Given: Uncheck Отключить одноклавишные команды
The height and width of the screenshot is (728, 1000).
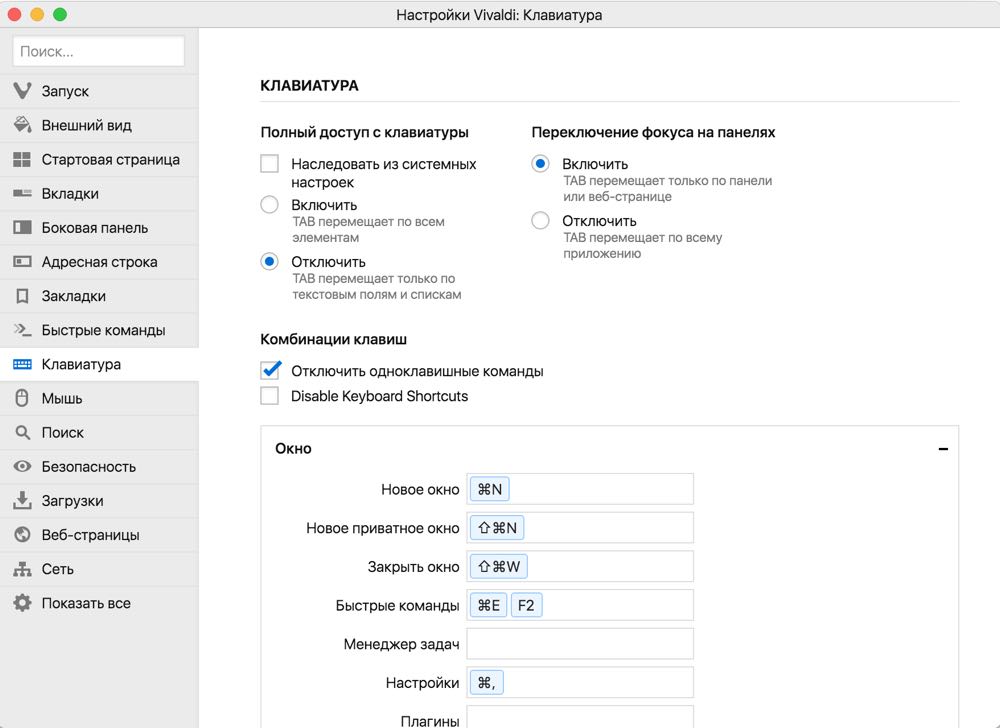Looking at the screenshot, I should 270,370.
